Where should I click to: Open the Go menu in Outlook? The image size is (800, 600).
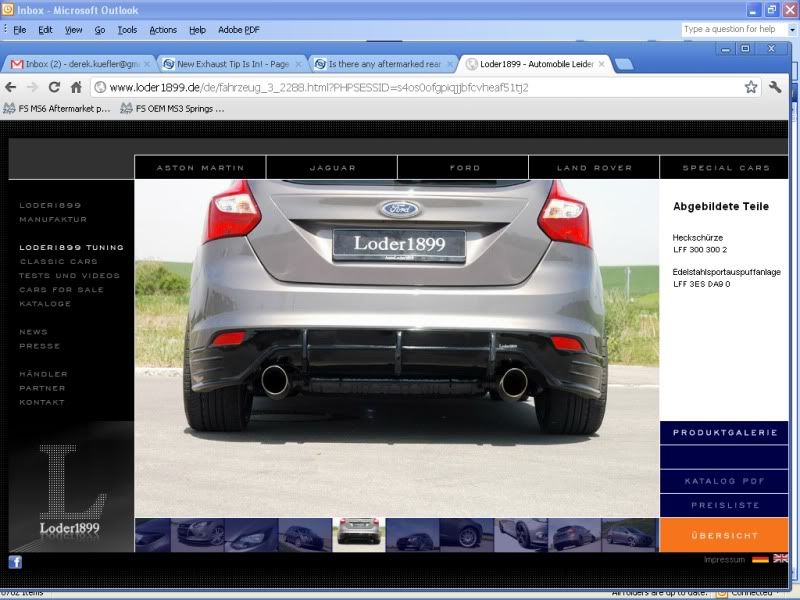point(99,30)
